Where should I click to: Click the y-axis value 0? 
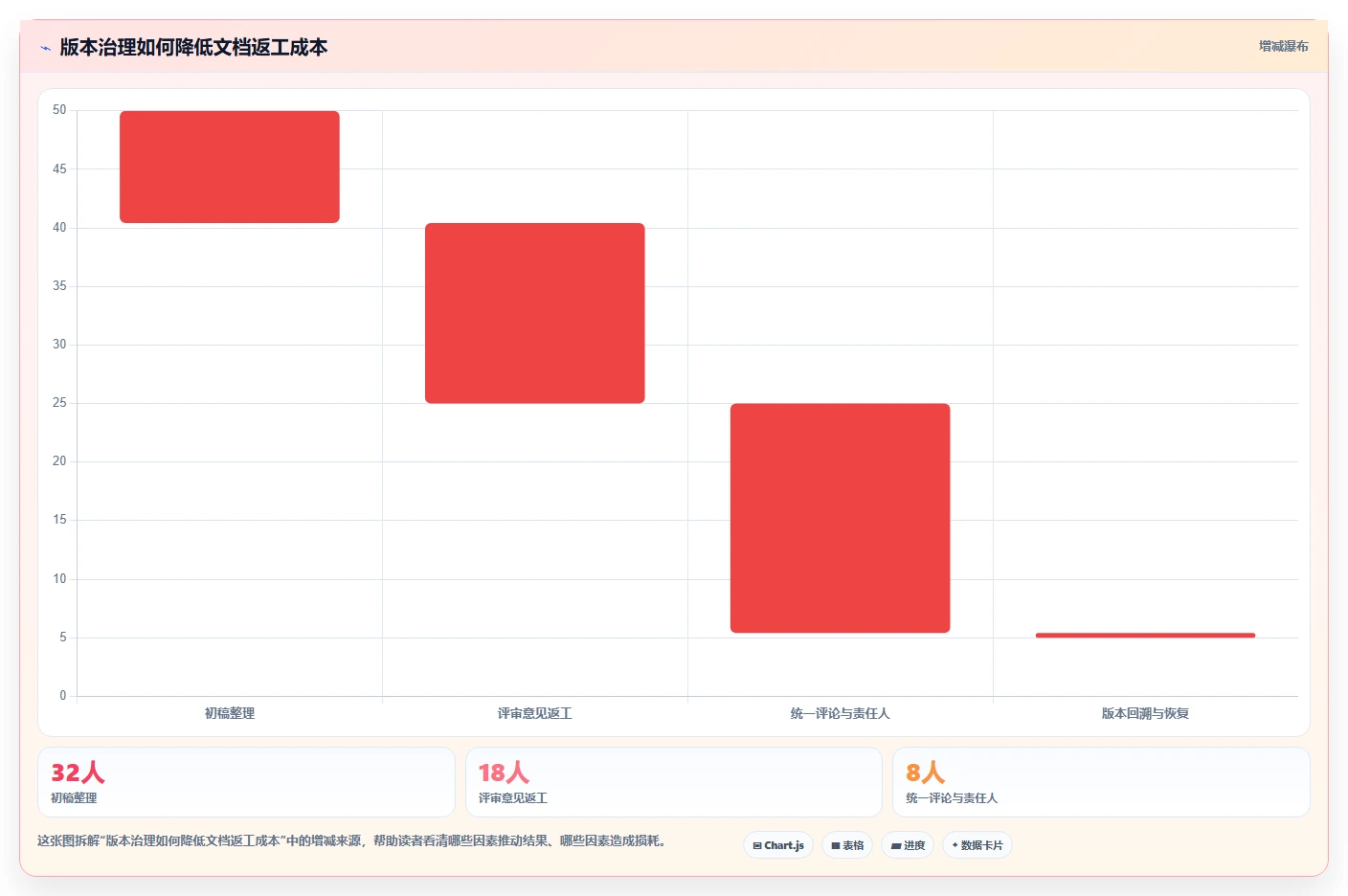click(x=63, y=696)
